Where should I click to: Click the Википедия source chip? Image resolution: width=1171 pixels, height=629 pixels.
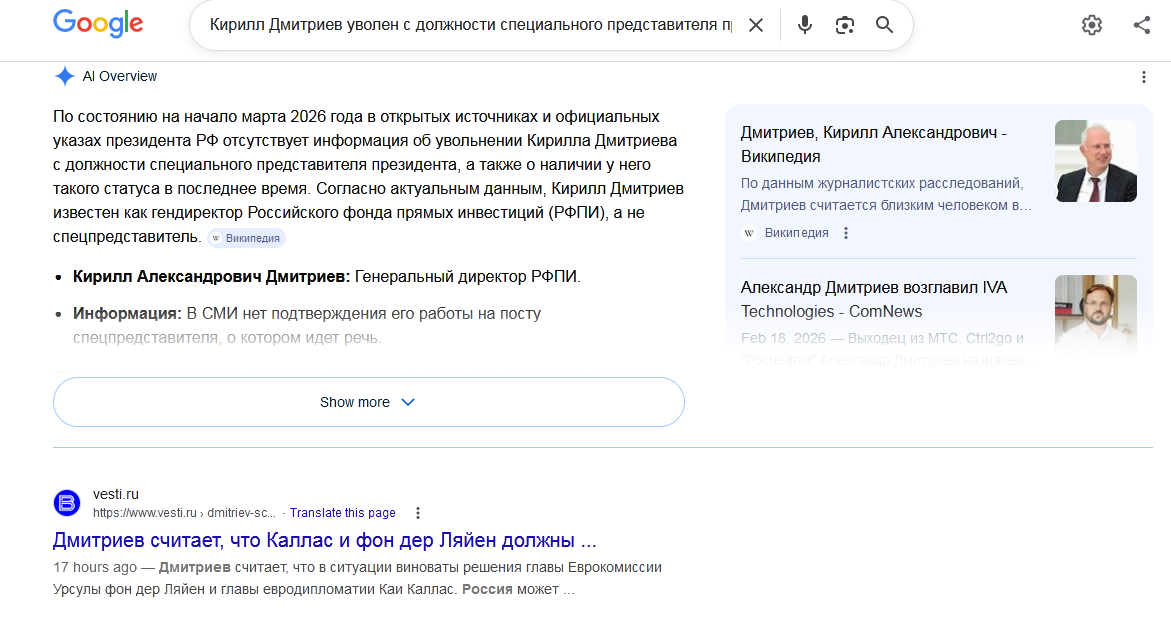click(247, 238)
